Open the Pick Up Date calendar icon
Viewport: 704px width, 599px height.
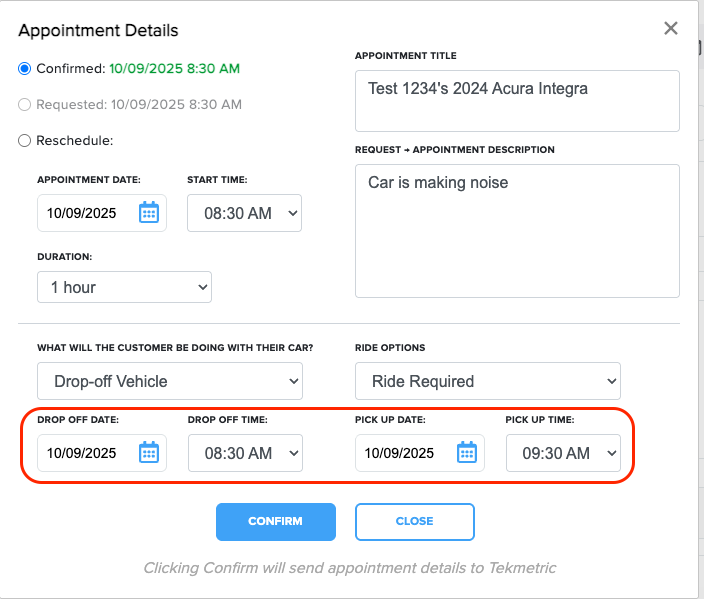point(466,452)
